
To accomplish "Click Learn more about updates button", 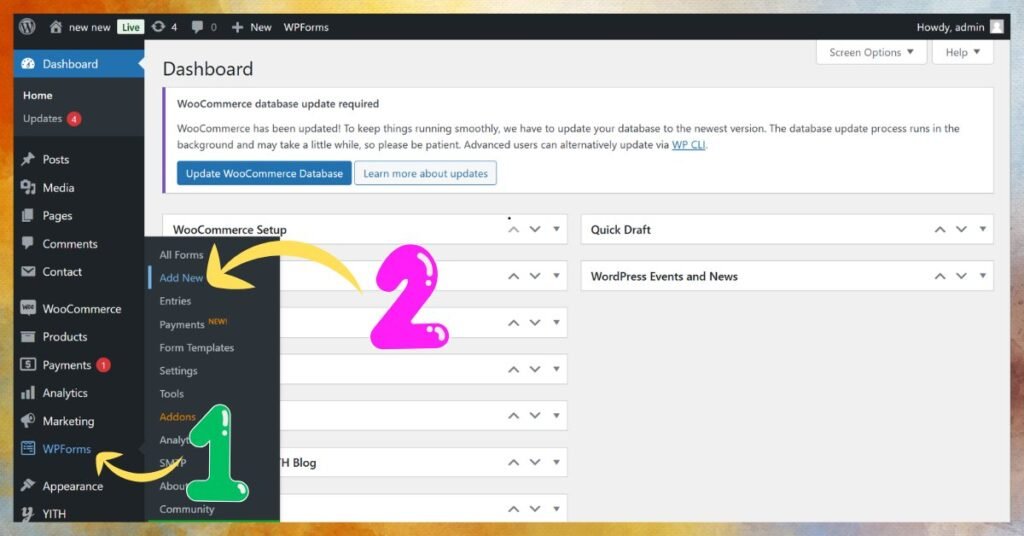I will (425, 173).
